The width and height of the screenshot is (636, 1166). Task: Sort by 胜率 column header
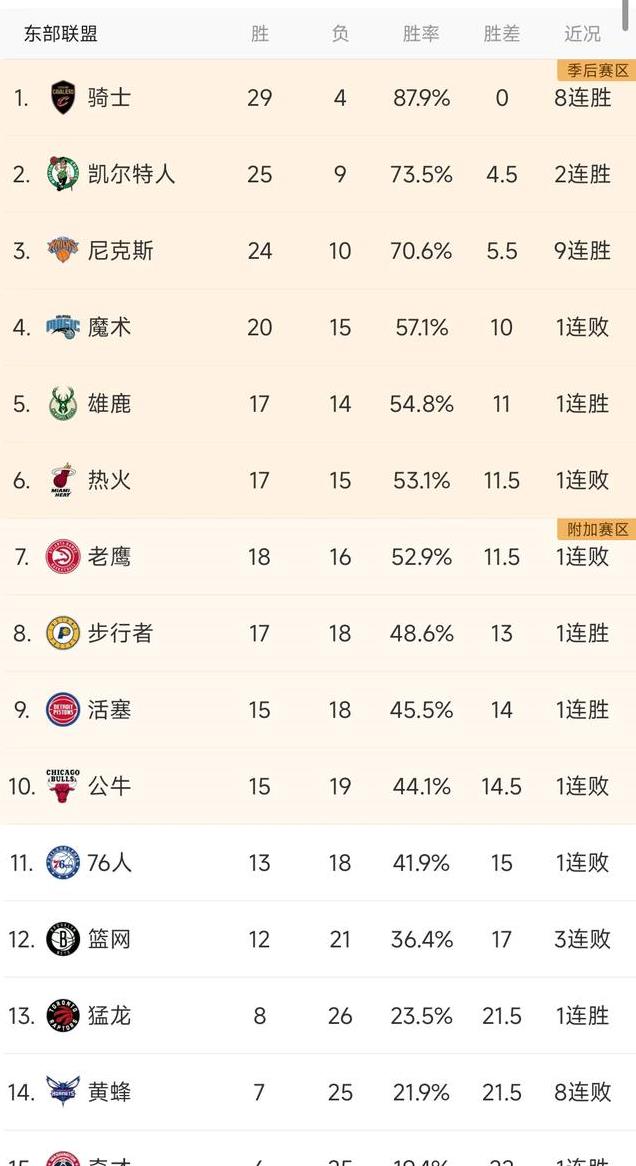[x=421, y=34]
